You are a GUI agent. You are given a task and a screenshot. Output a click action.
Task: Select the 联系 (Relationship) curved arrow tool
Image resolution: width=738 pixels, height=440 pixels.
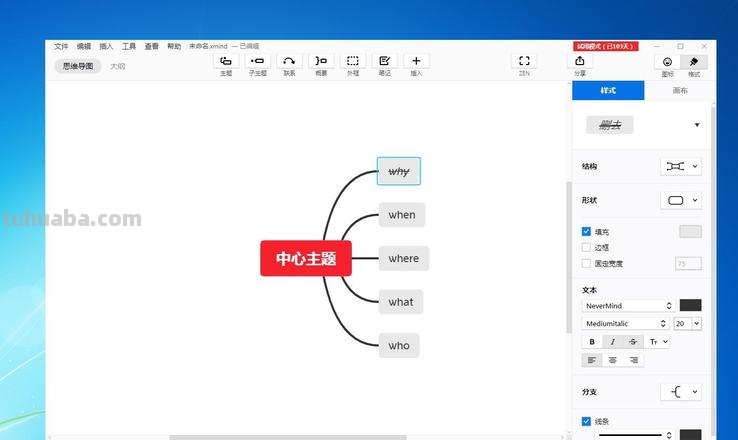(289, 61)
